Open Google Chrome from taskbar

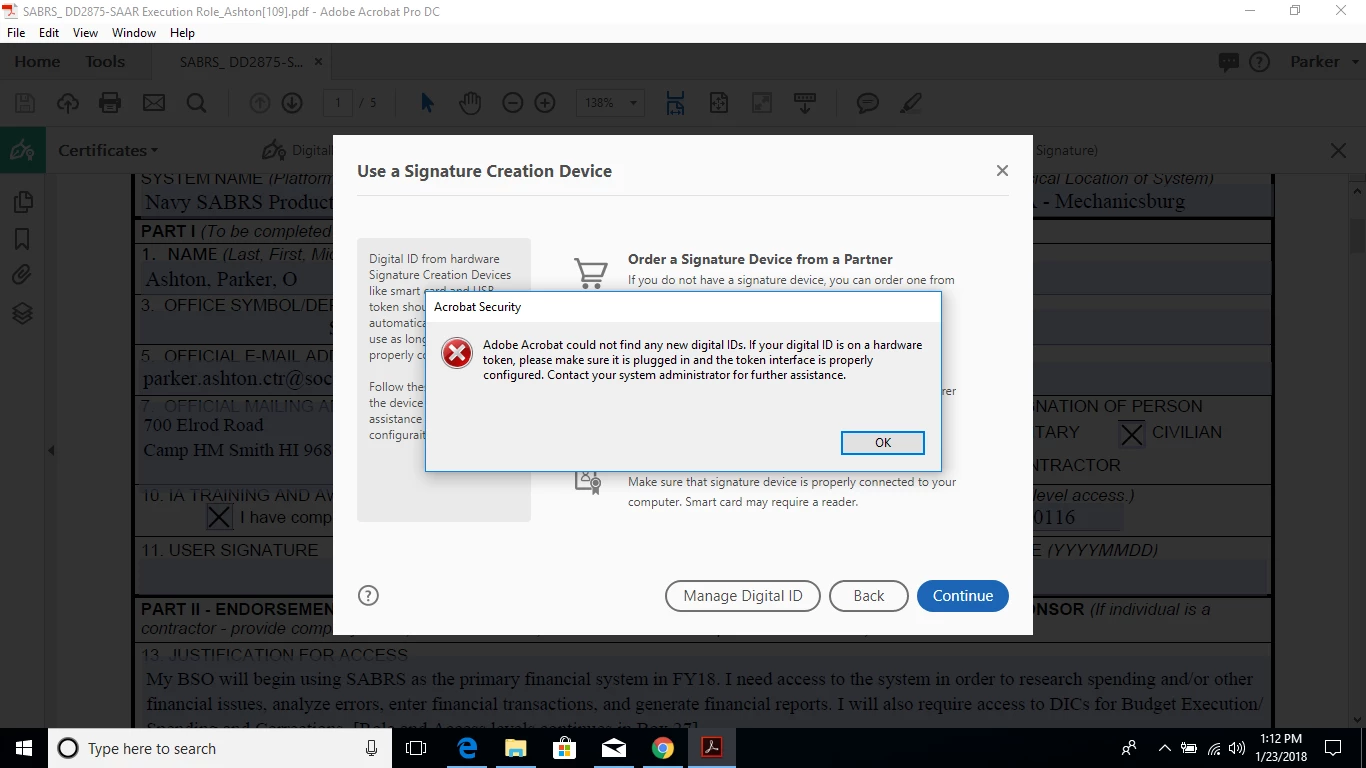point(662,748)
